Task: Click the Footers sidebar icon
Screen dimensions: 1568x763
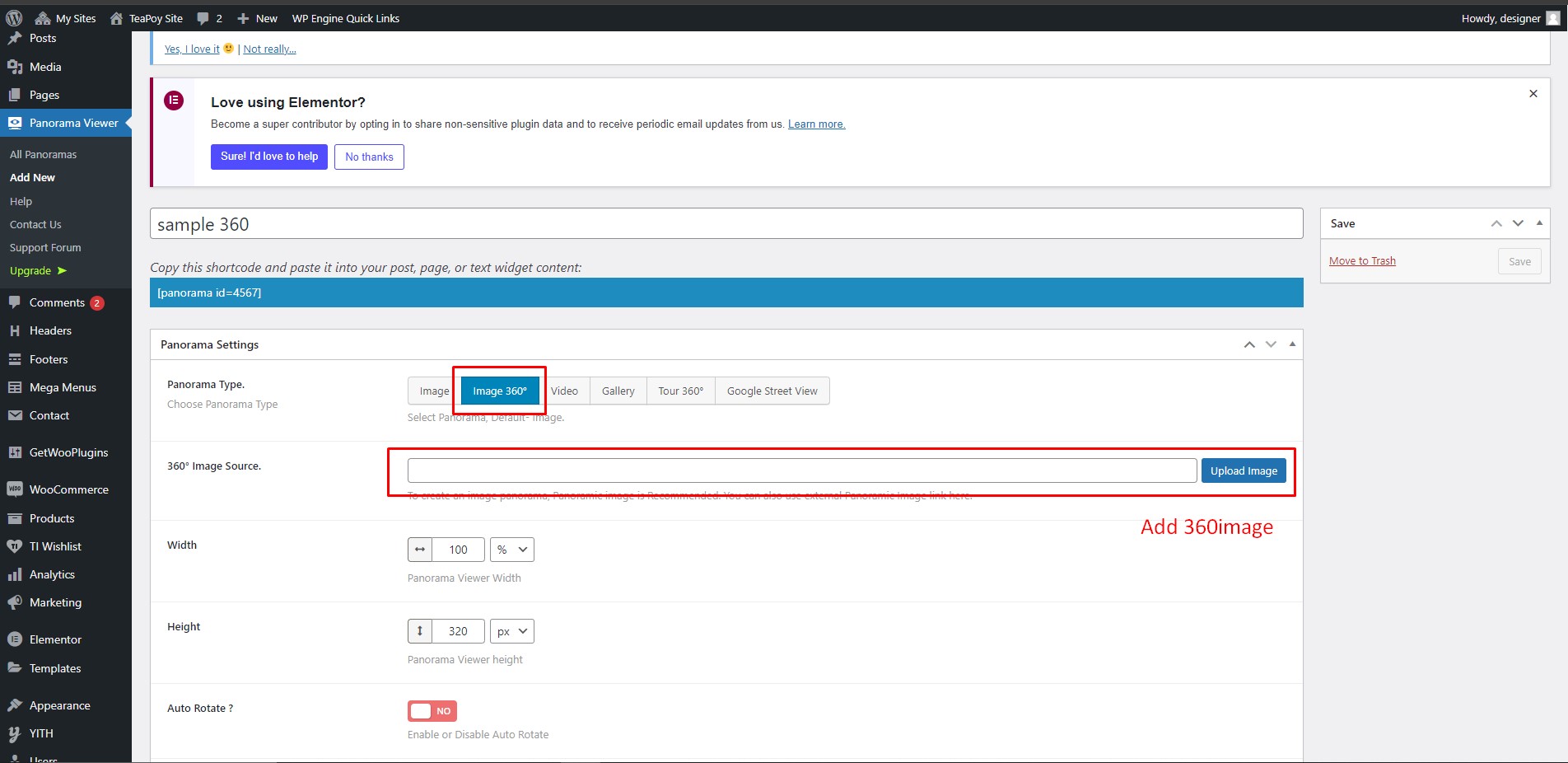Action: (15, 359)
